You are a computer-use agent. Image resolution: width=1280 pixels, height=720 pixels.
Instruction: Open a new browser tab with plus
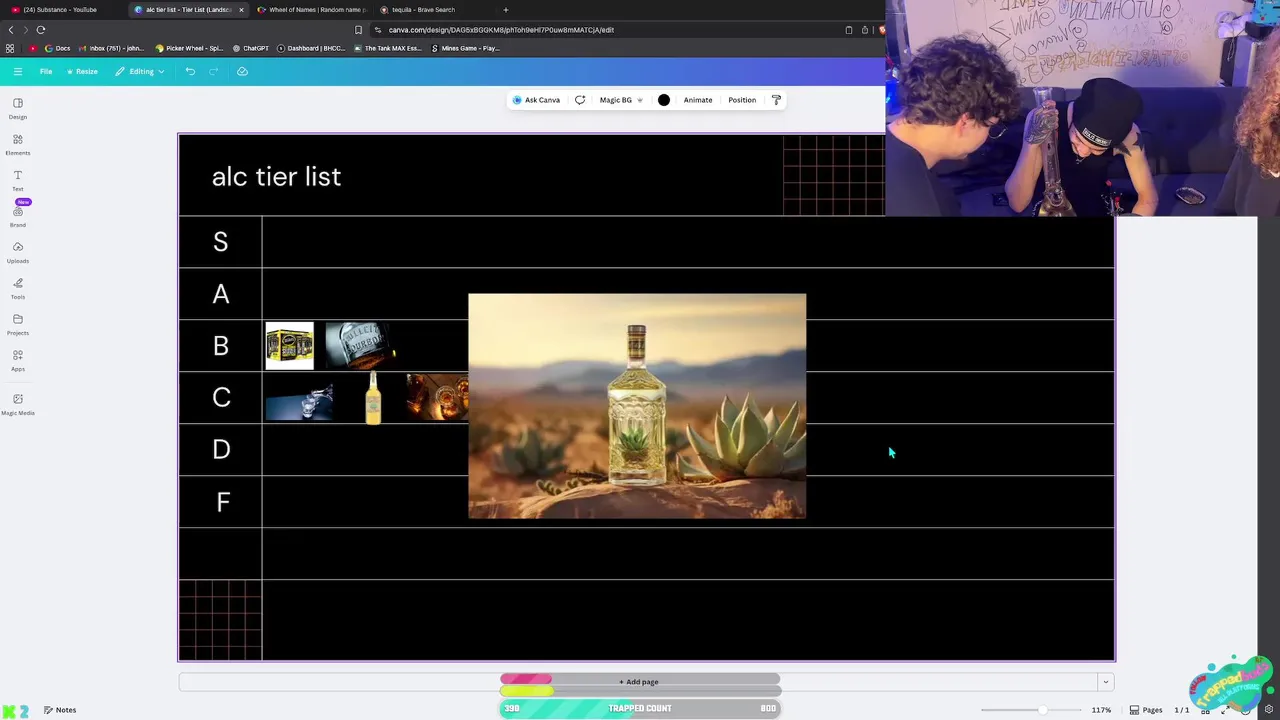click(x=506, y=10)
